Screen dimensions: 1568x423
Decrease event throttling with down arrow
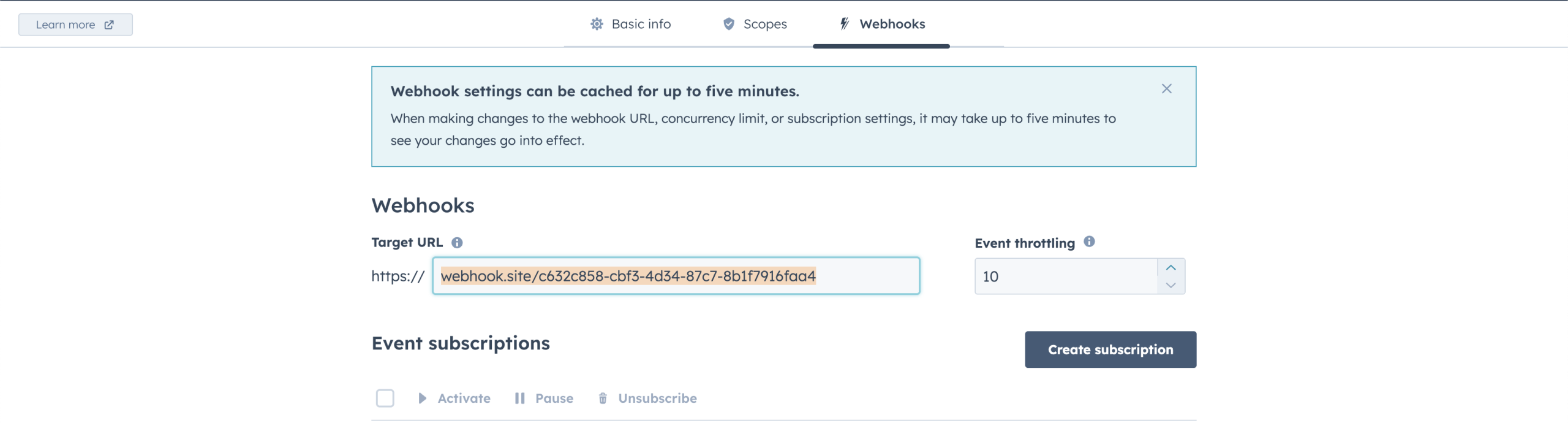click(x=1171, y=285)
